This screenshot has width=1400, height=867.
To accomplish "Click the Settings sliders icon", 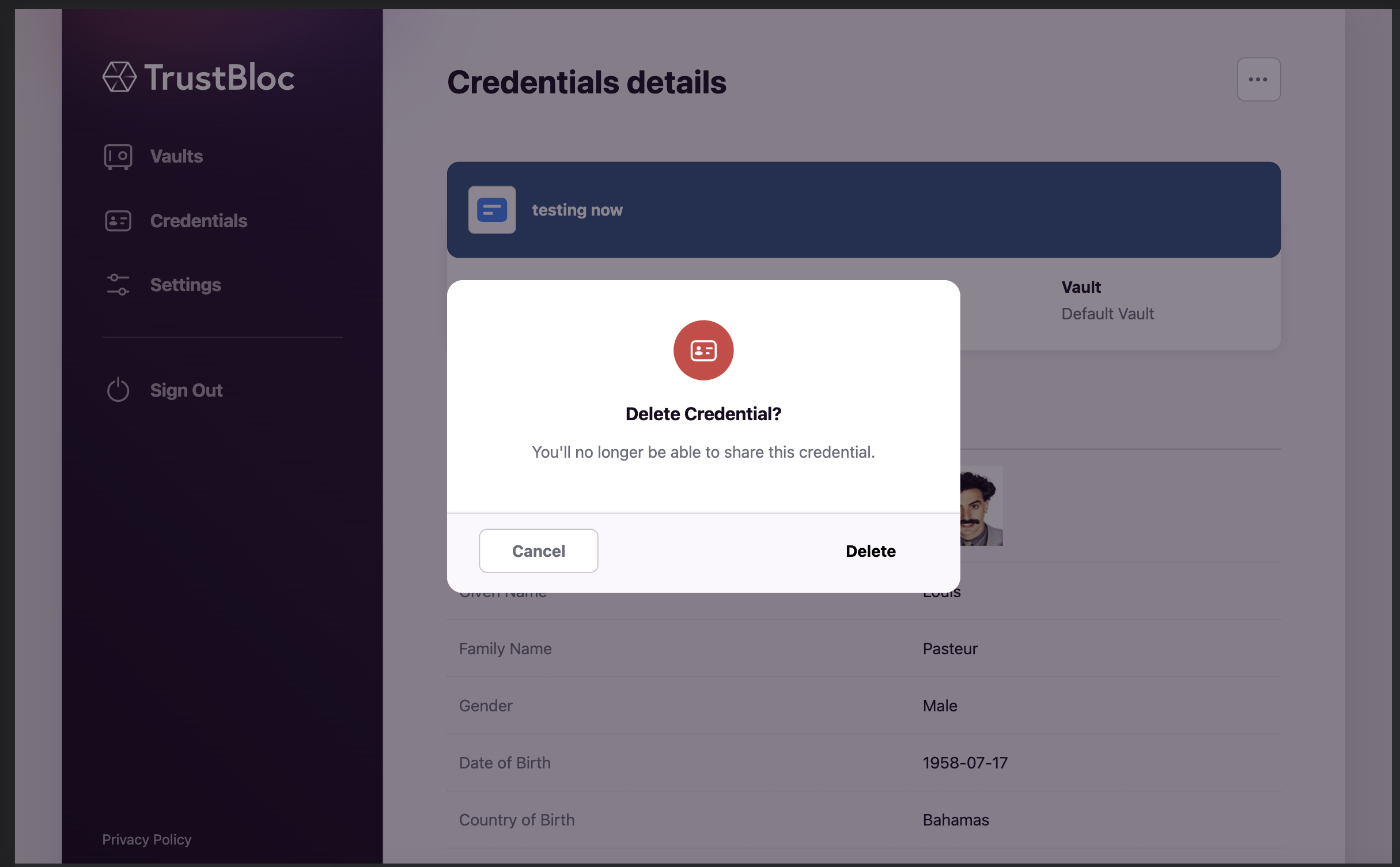I will tap(118, 285).
